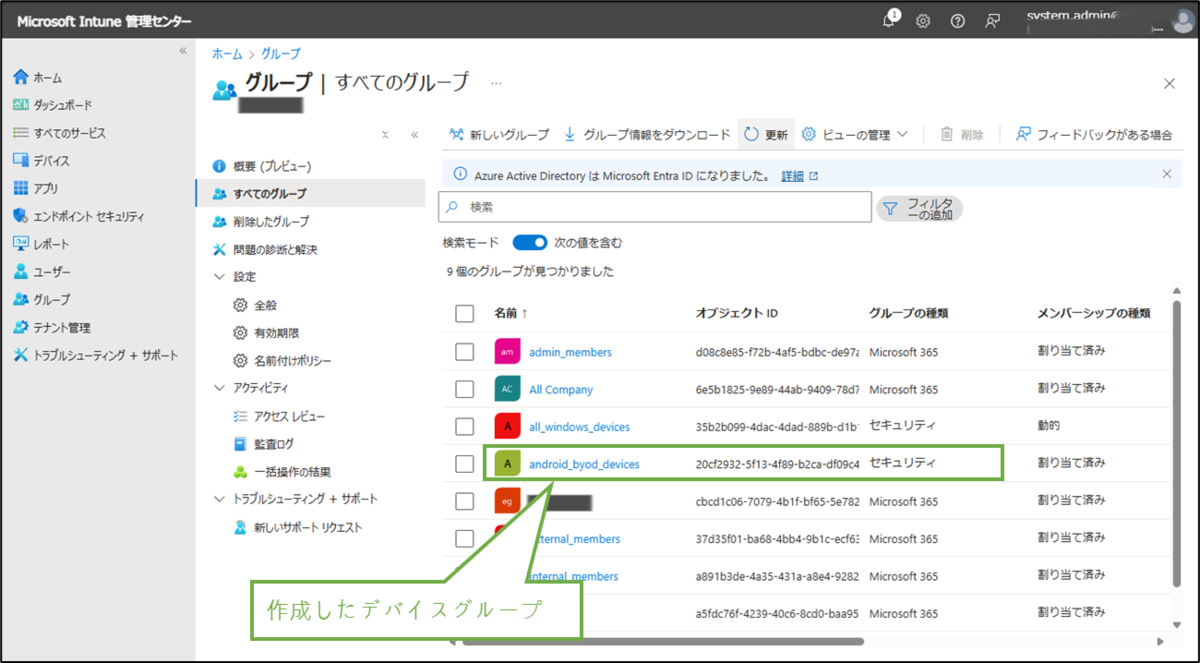Open the android_byod_devices group link
Screen dimensions: 1200x663
tap(584, 464)
